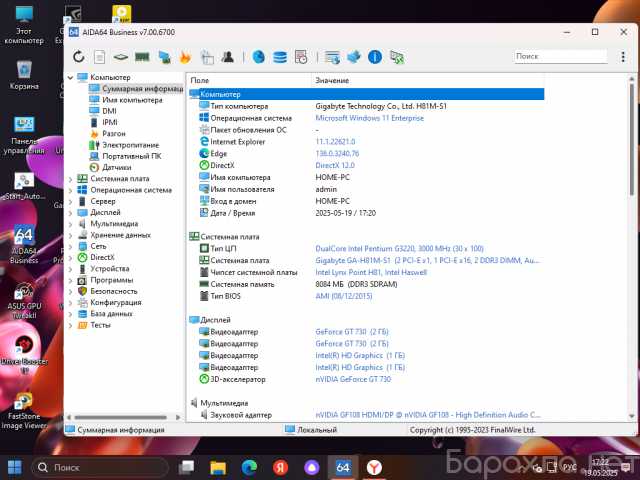Expand the Мультимедиа tree node

70,224
